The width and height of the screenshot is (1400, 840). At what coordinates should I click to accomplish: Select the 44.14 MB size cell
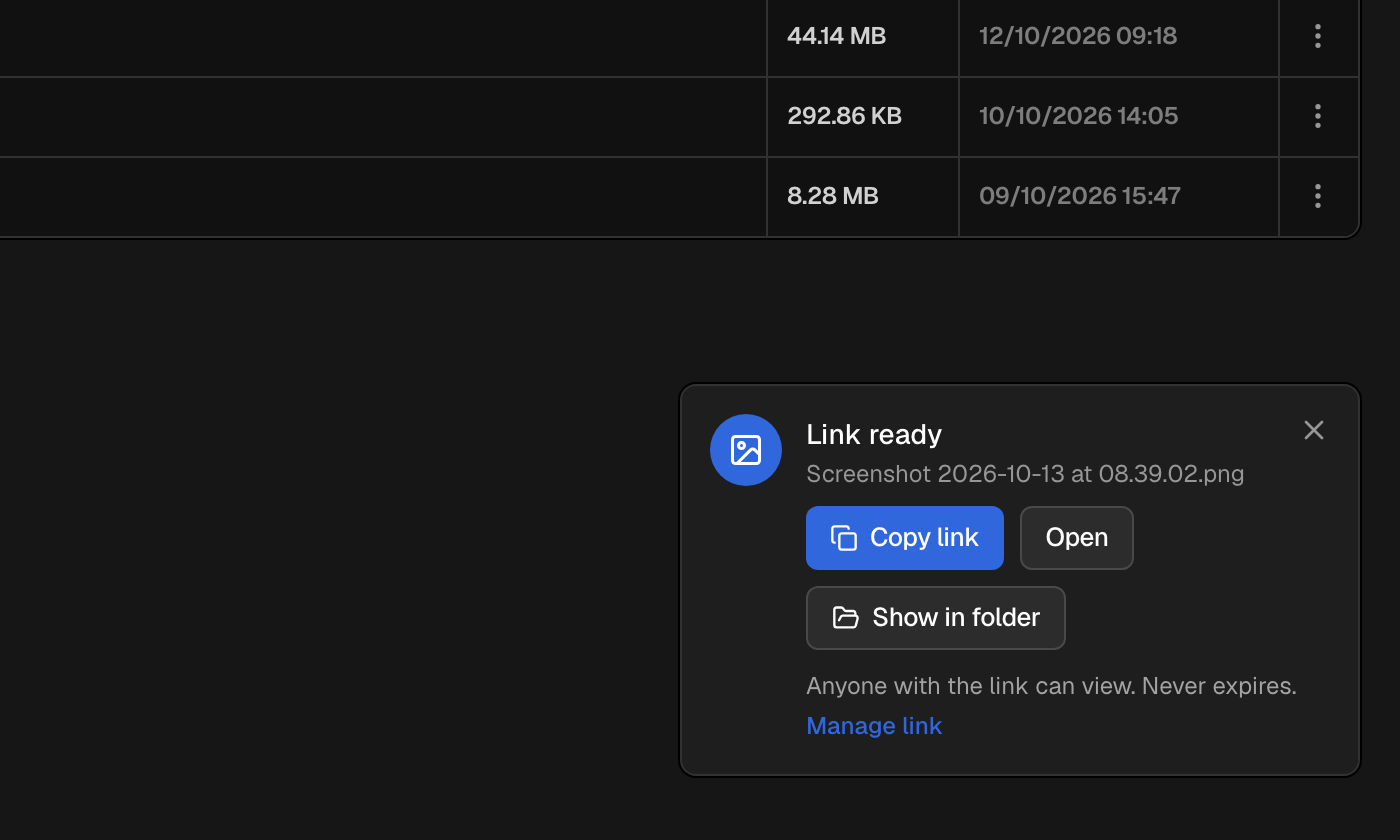[x=863, y=36]
